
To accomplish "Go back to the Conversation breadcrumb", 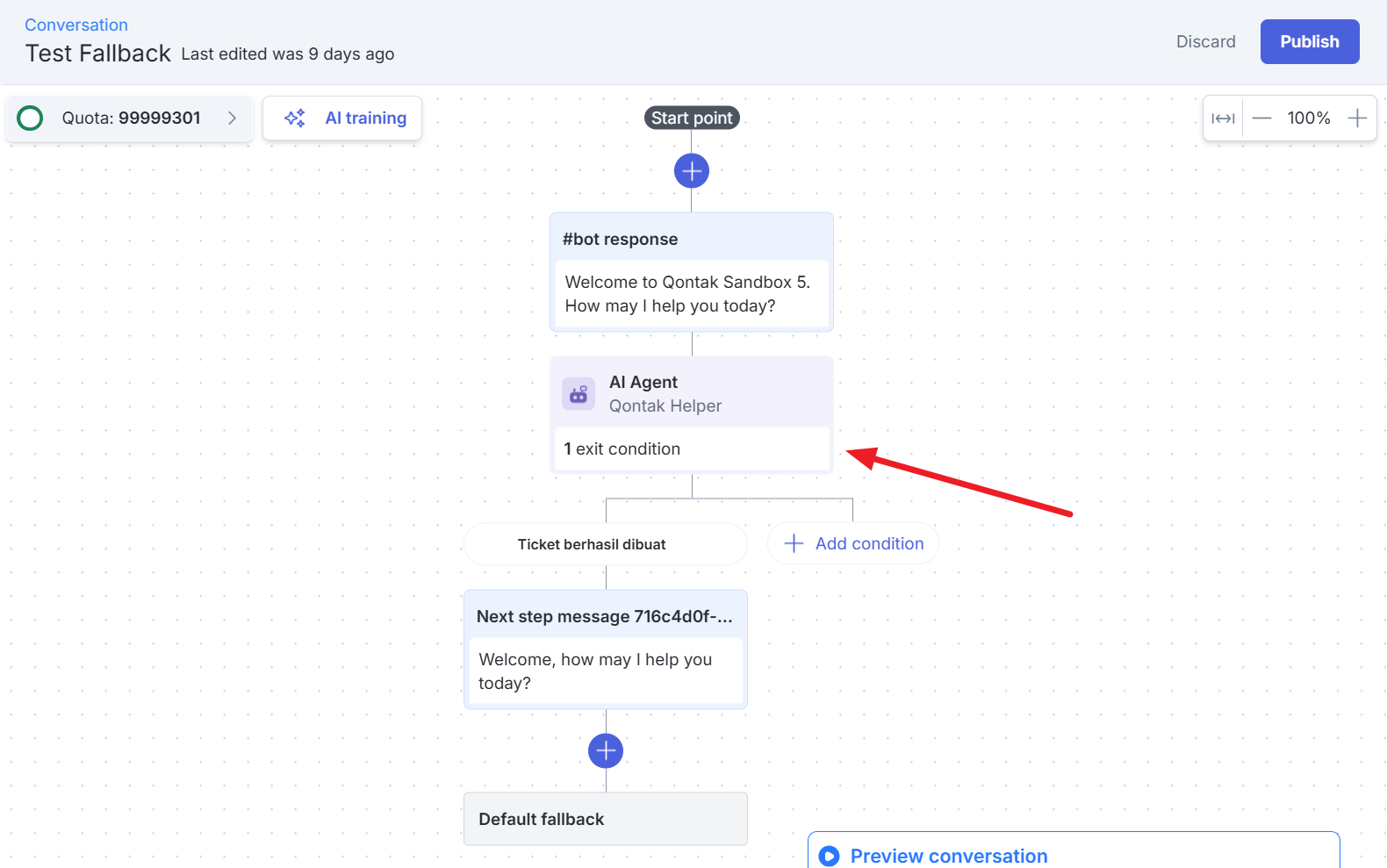I will click(x=76, y=25).
